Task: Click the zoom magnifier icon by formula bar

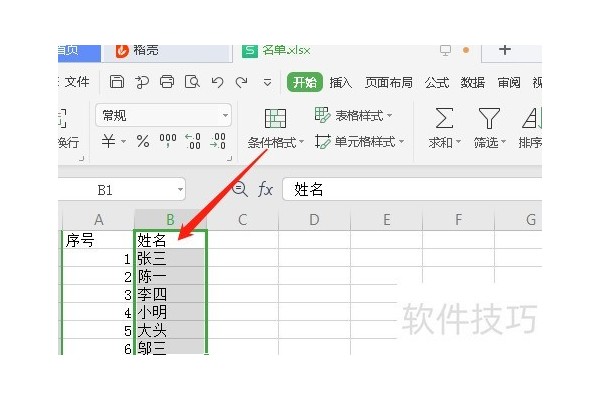Action: [240, 189]
